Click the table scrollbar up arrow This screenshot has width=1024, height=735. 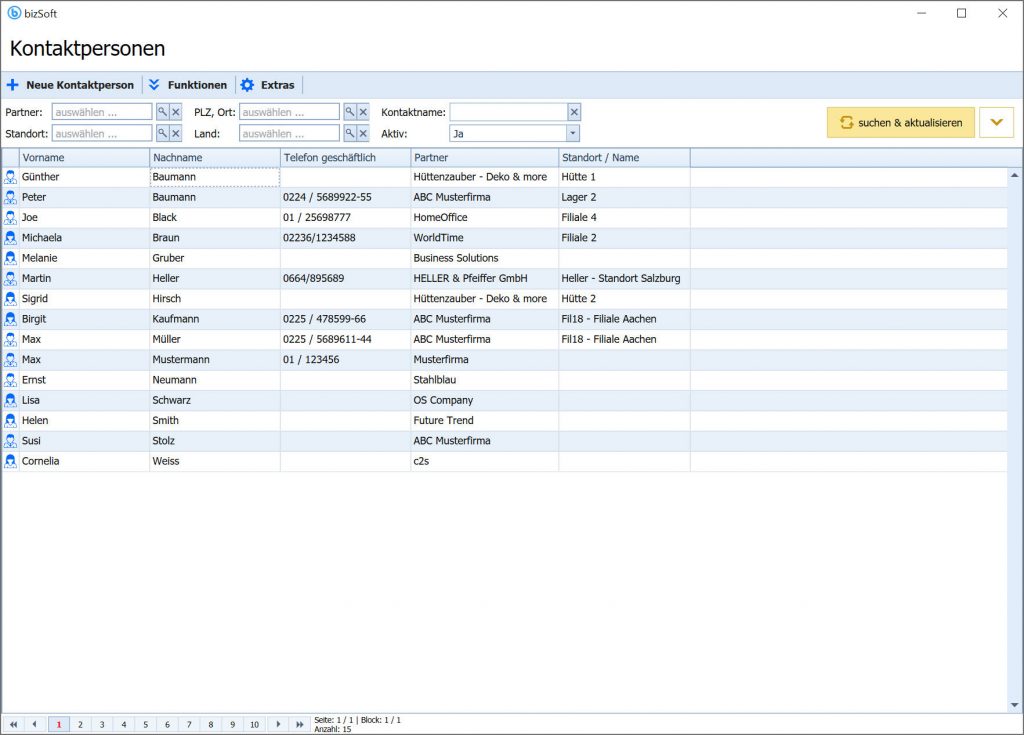tap(1014, 175)
